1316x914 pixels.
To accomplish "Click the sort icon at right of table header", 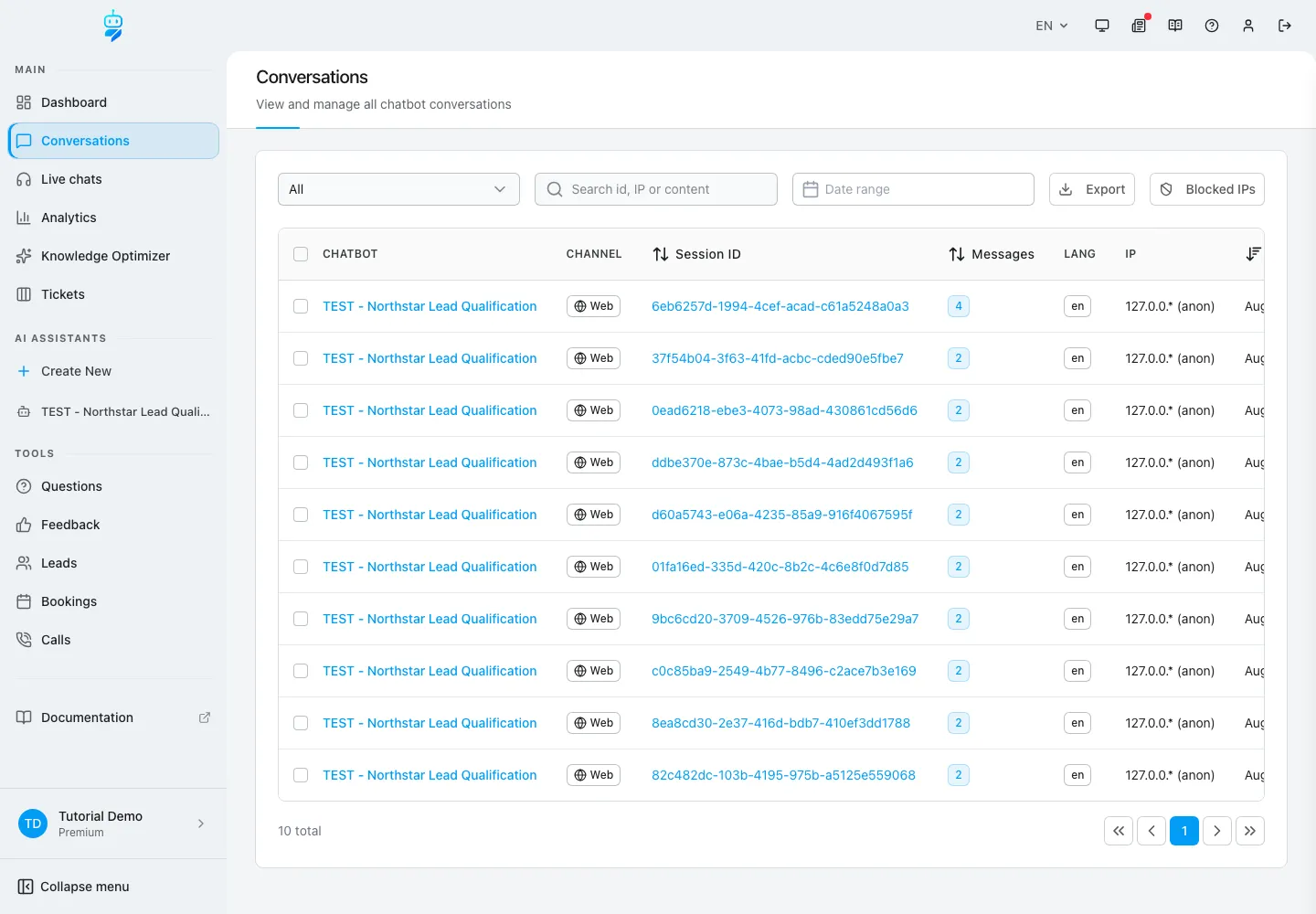I will coord(1253,254).
